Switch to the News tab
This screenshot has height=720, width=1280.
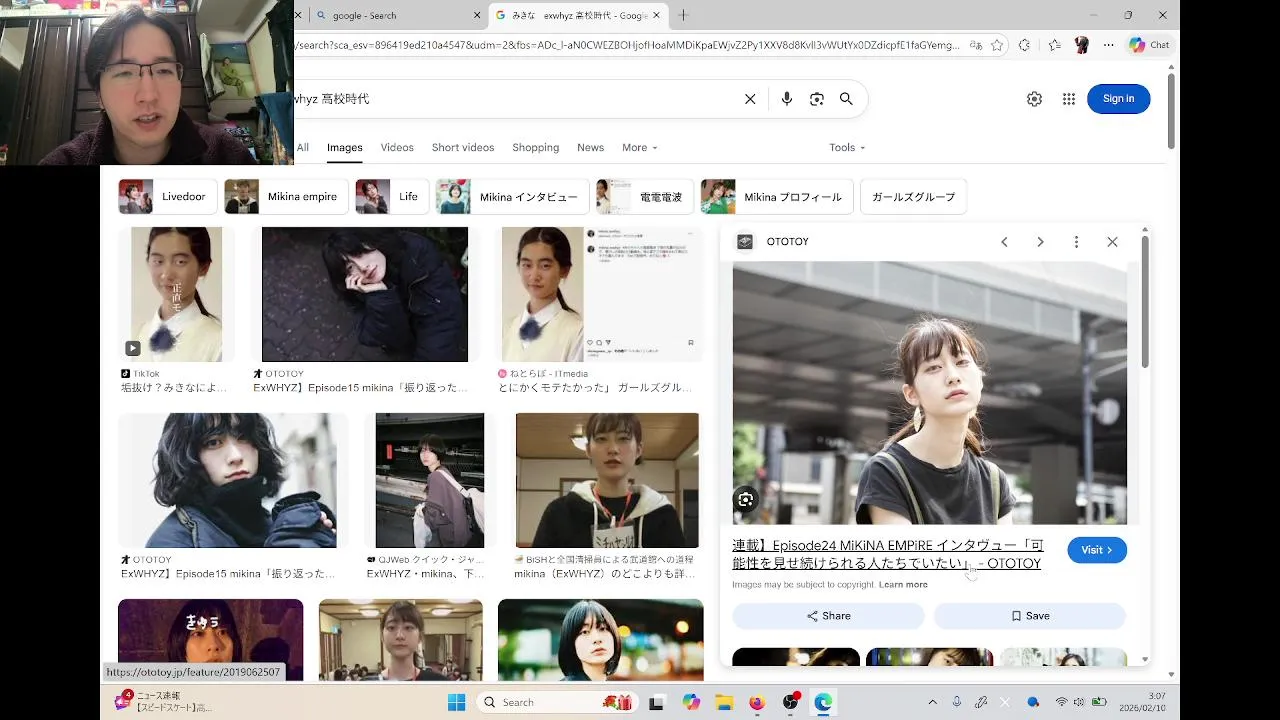coord(590,148)
